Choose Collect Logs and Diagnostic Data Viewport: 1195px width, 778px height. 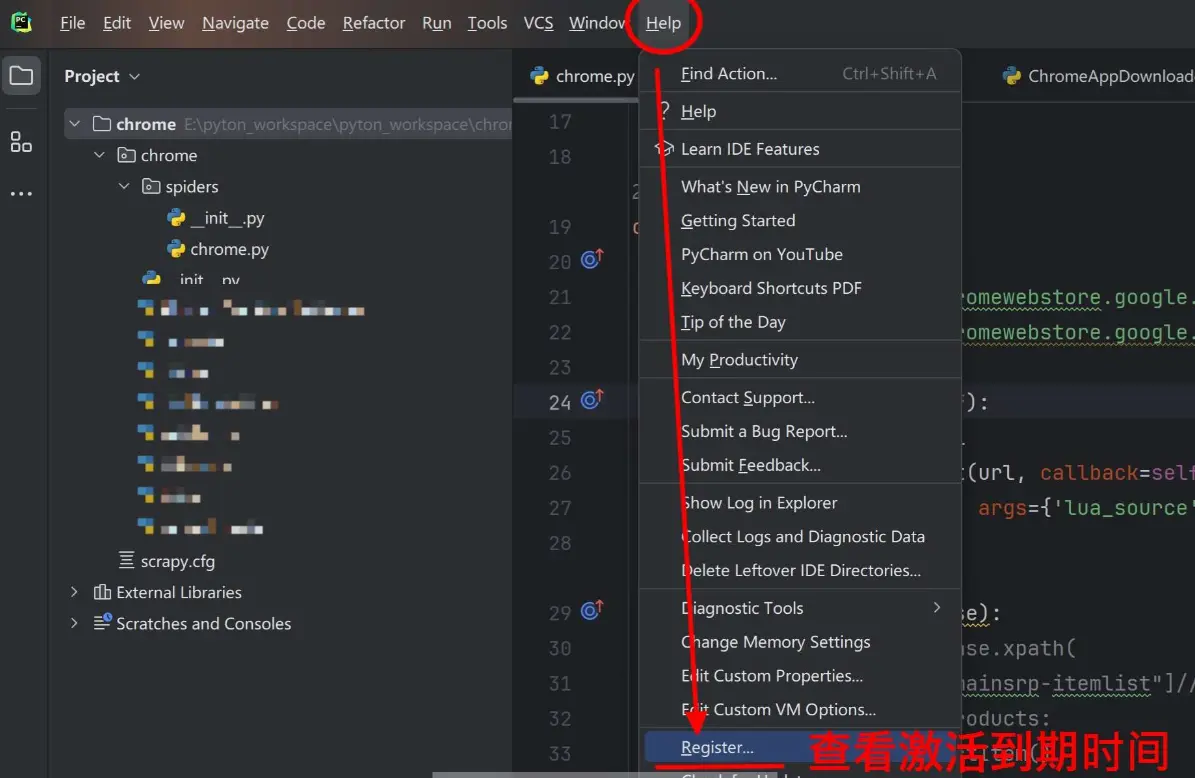click(800, 536)
